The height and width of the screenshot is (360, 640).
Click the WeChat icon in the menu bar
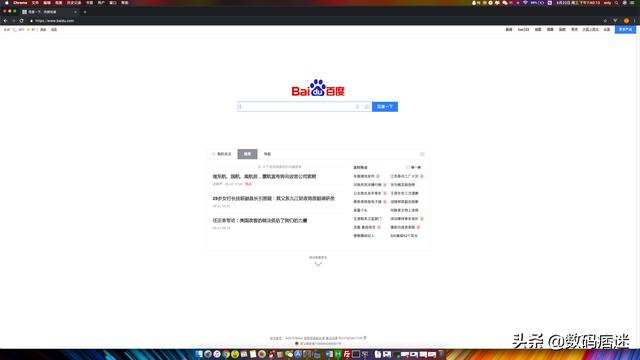[x=504, y=2]
